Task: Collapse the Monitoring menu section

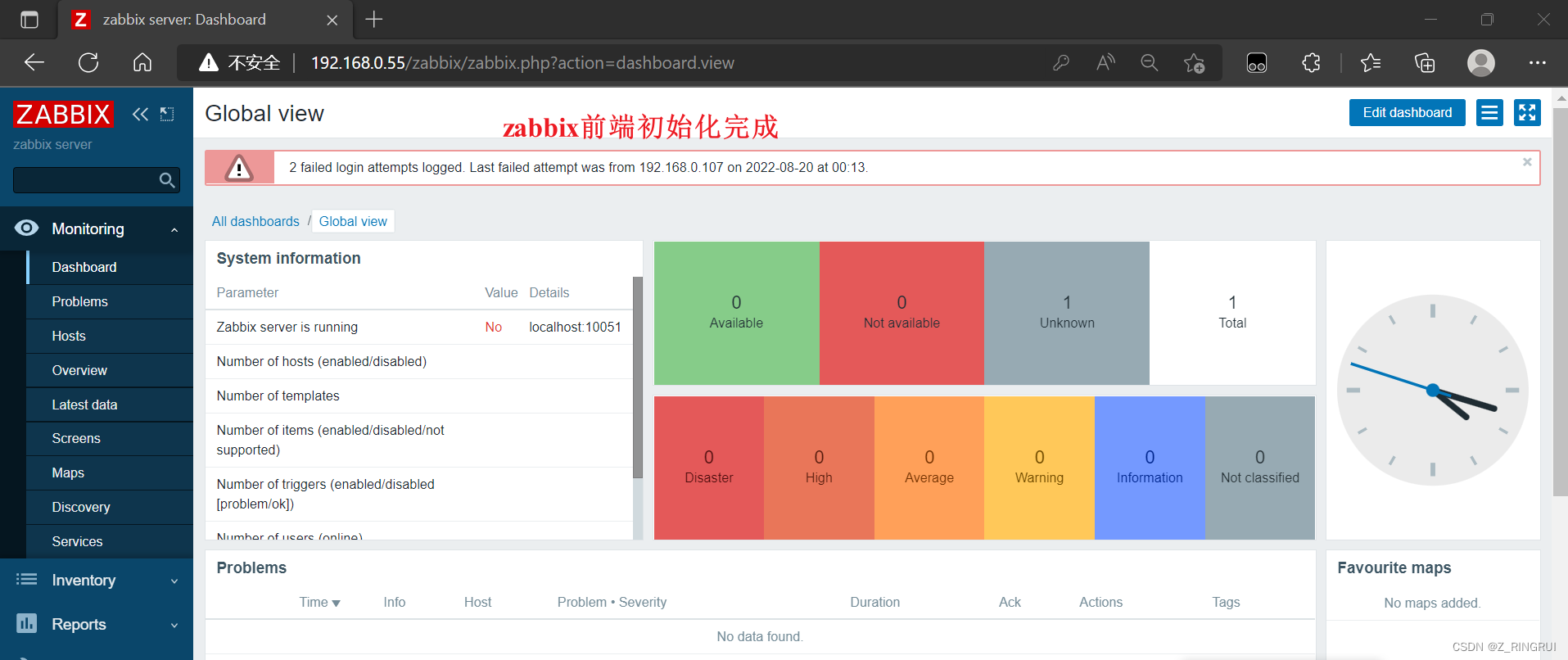Action: click(174, 229)
